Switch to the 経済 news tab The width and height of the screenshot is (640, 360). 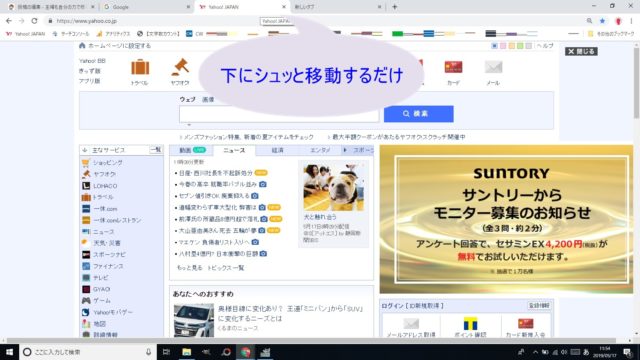[278, 151]
